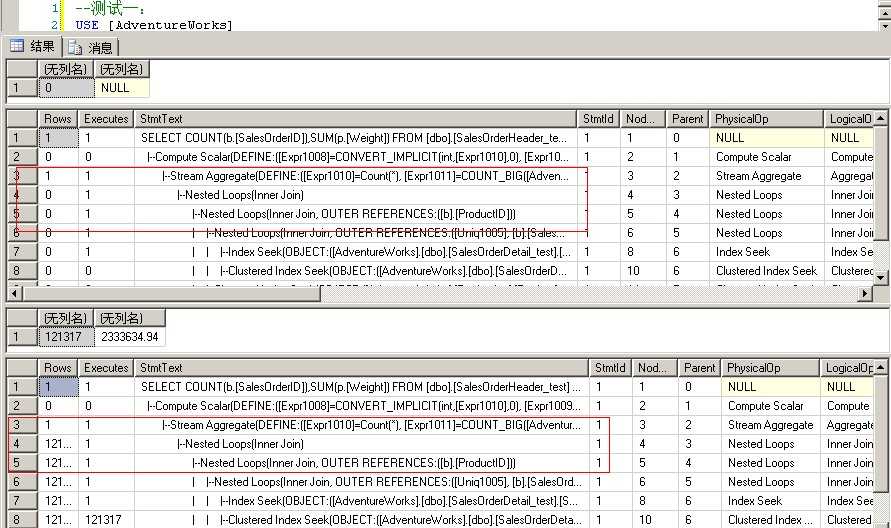Select the Compute Scalar StmtText ending [Expr1009...
This screenshot has height=528, width=891.
click(x=361, y=406)
